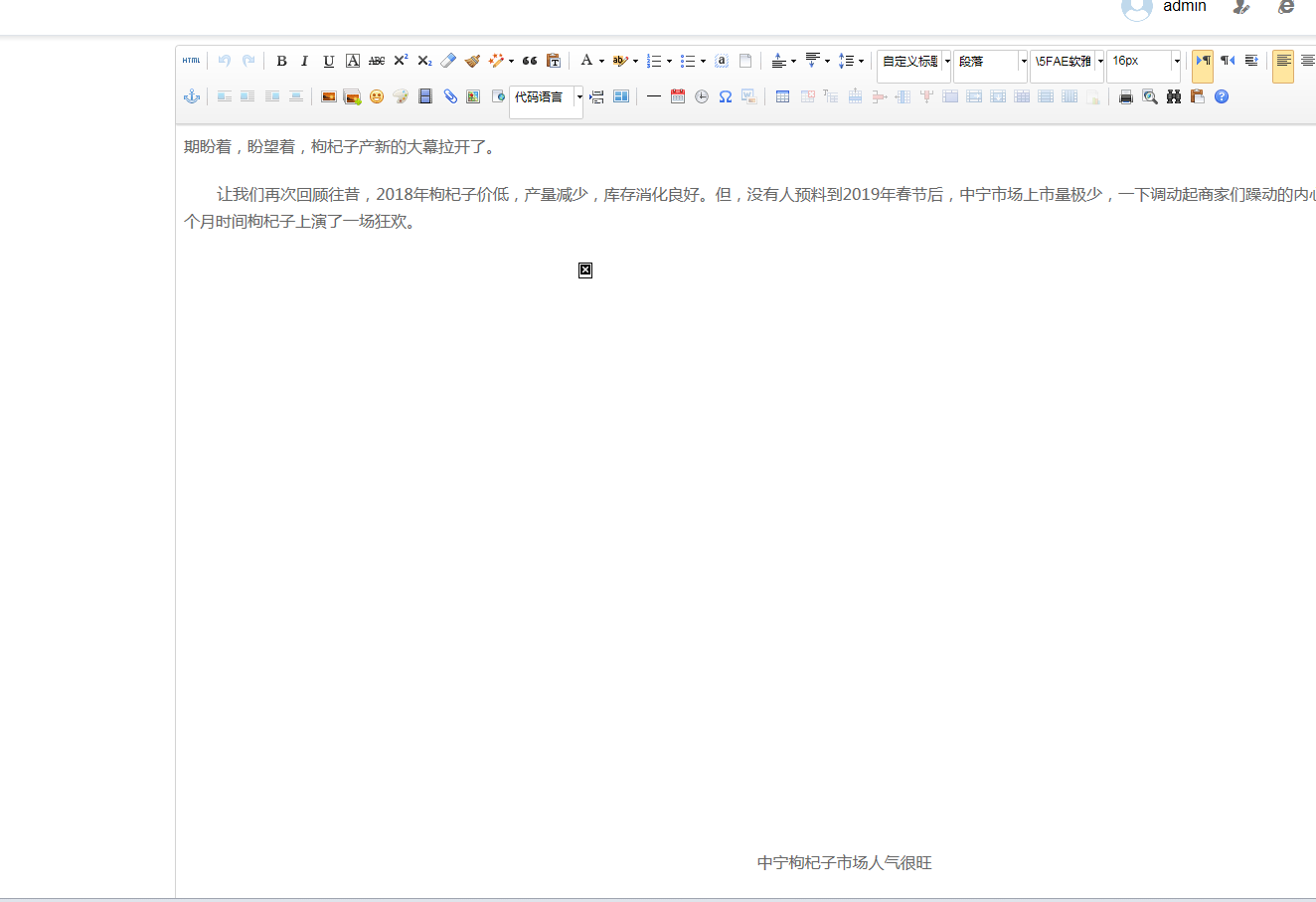This screenshot has width=1316, height=902.
Task: Insert a horizontal rule
Action: pyautogui.click(x=653, y=96)
